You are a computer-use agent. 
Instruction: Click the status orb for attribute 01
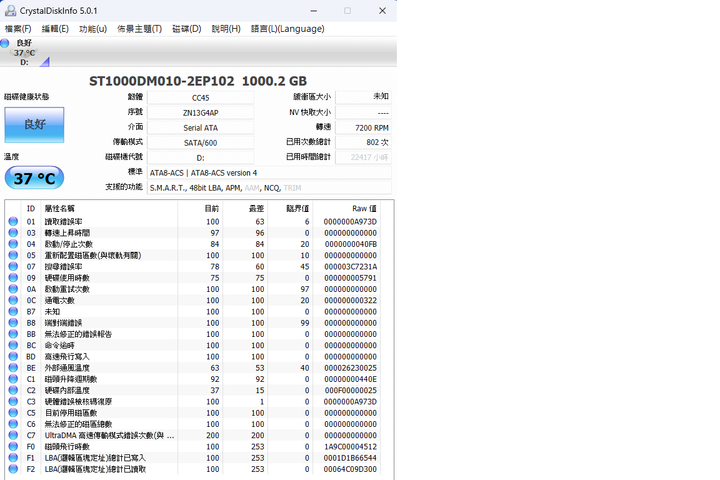tap(13, 221)
